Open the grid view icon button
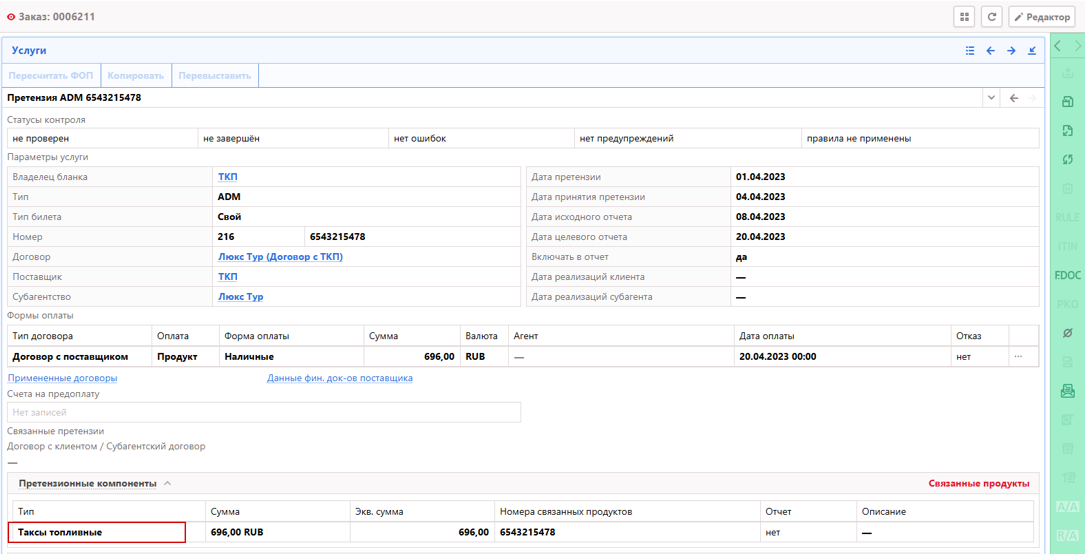 click(x=964, y=17)
